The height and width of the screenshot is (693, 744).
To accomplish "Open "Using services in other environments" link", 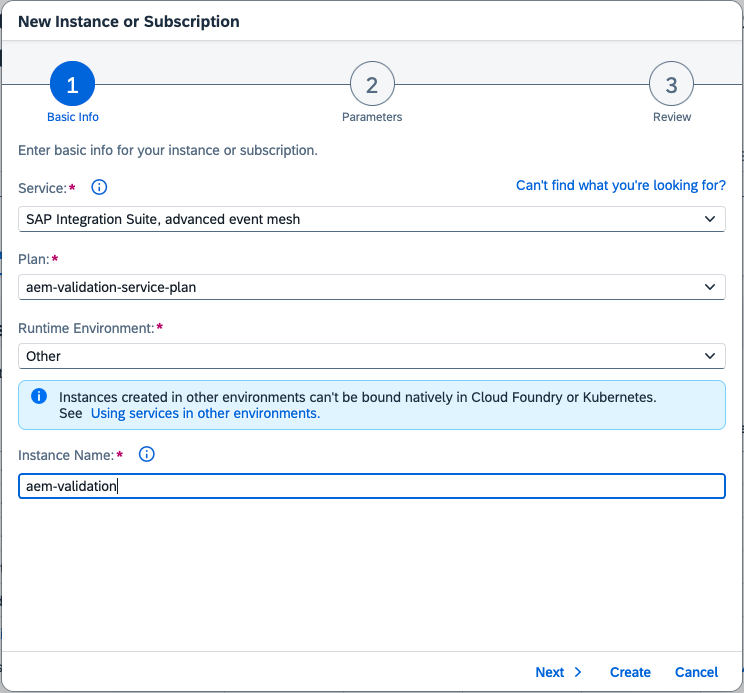I will click(x=205, y=414).
